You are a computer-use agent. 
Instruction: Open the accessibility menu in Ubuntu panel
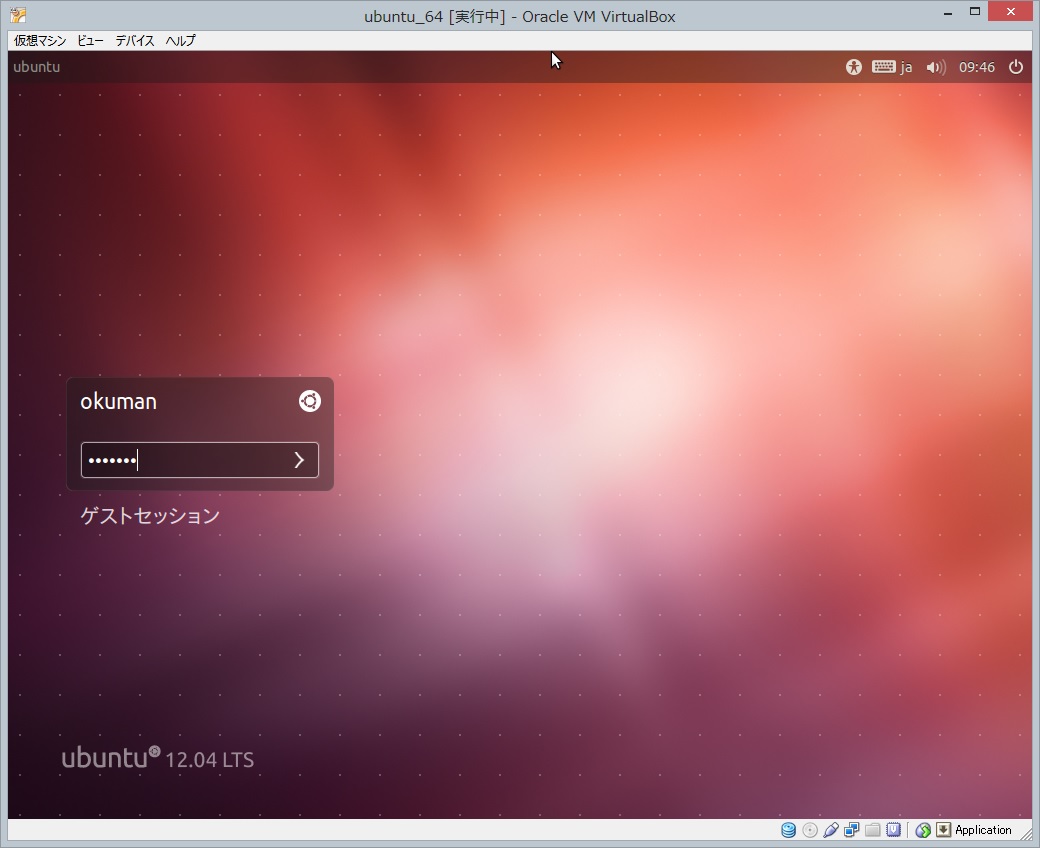pyautogui.click(x=853, y=67)
